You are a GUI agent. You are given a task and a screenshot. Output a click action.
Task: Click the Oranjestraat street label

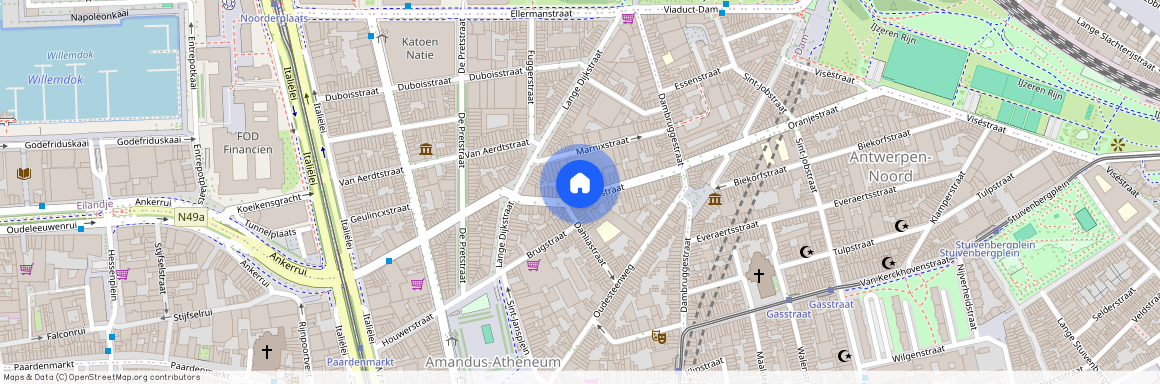coord(813,117)
